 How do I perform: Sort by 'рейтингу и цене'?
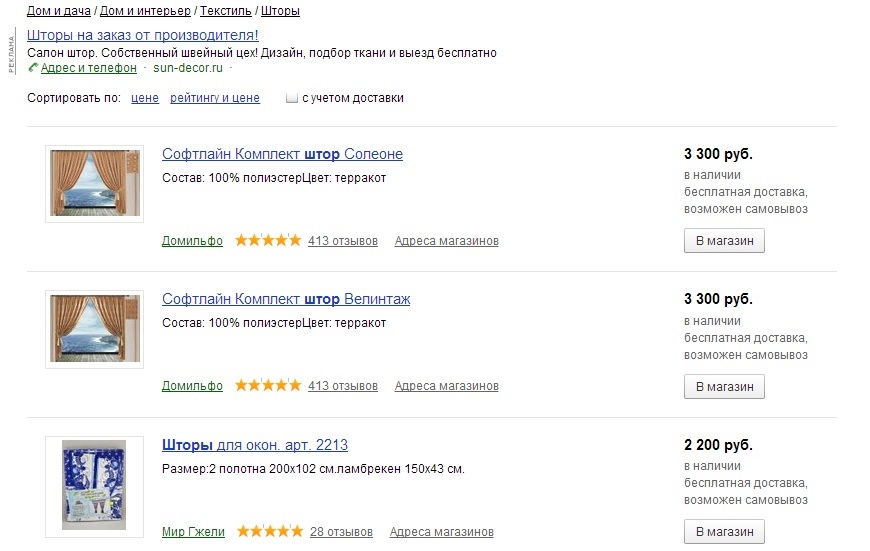pos(215,98)
